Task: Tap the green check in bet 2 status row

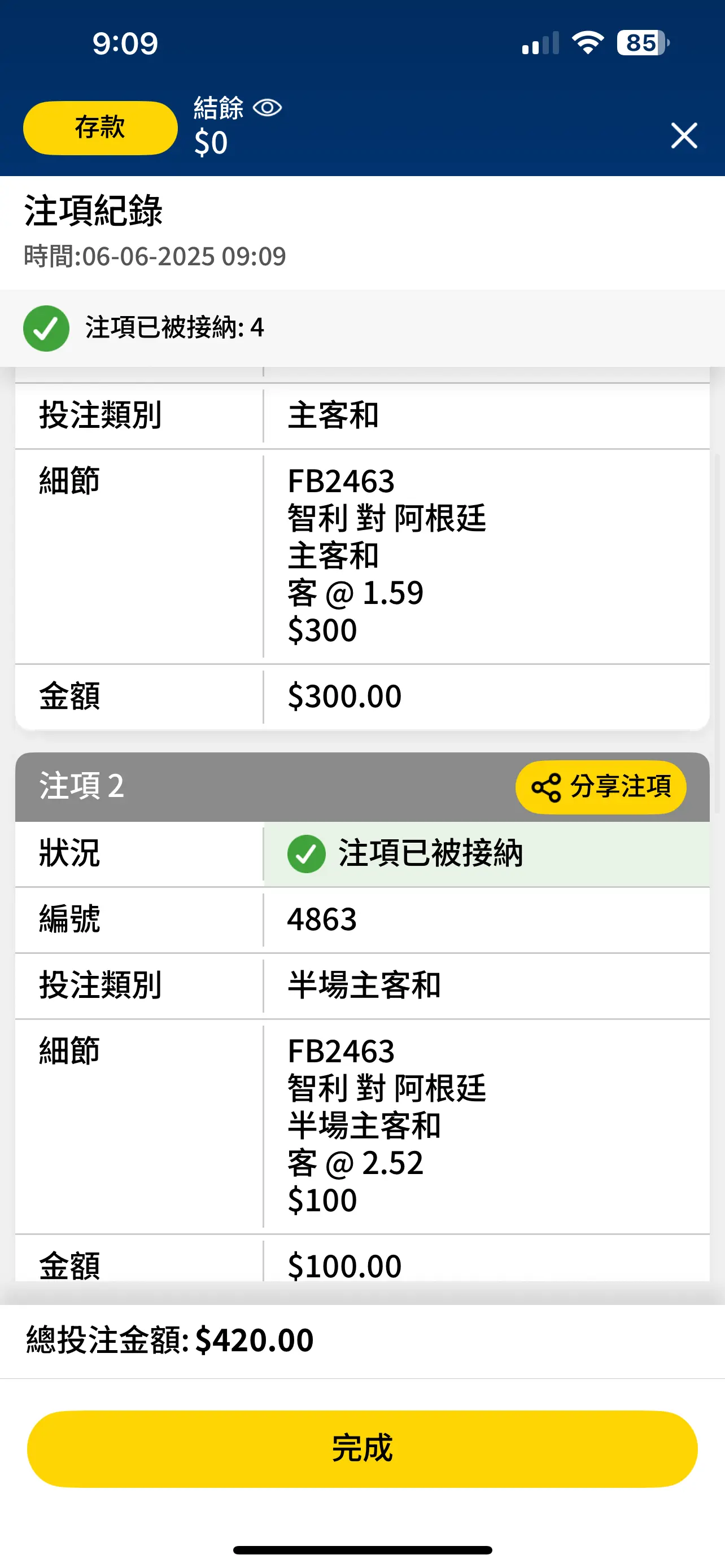Action: 306,853
